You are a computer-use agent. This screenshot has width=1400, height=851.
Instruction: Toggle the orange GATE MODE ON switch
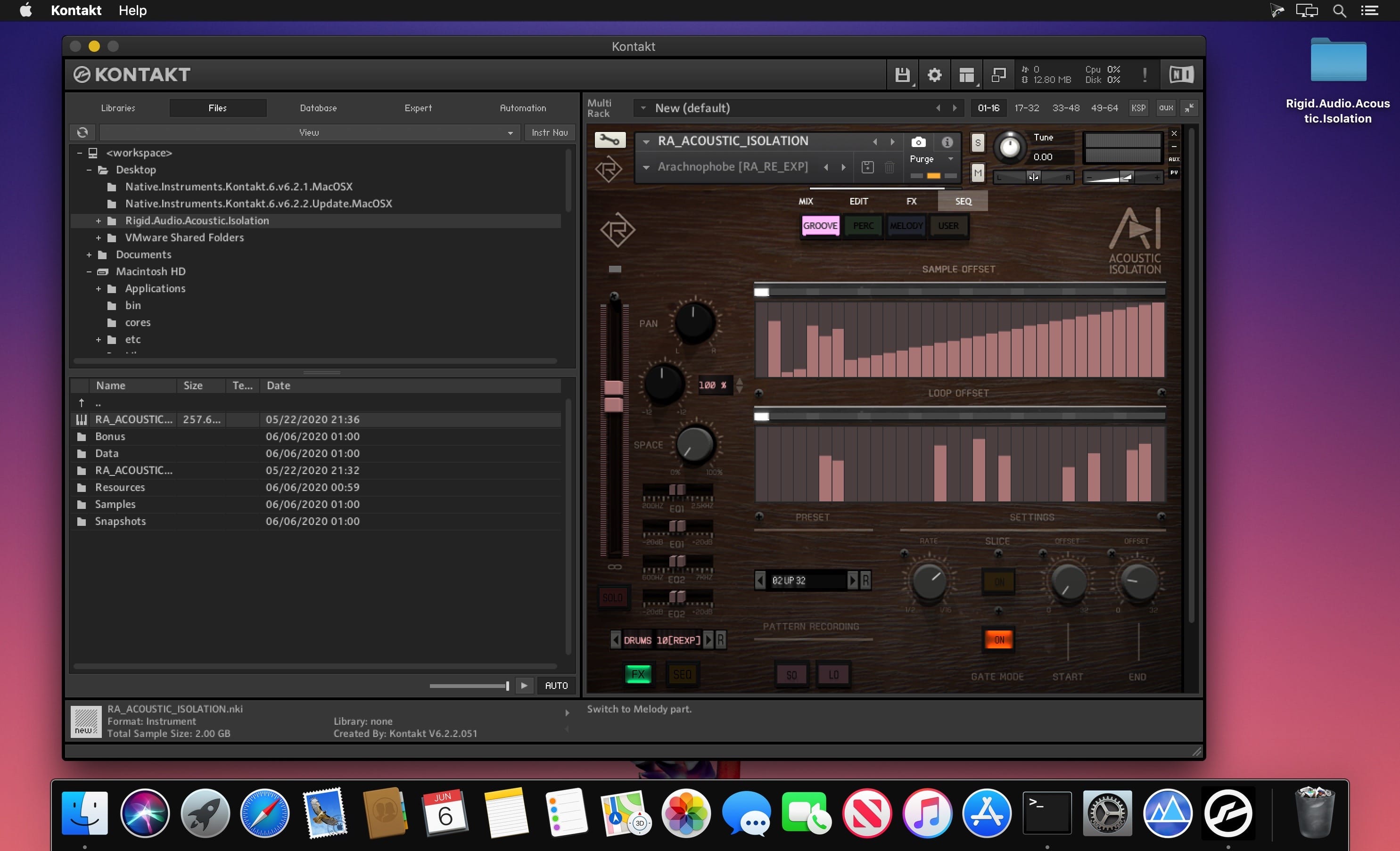[999, 640]
